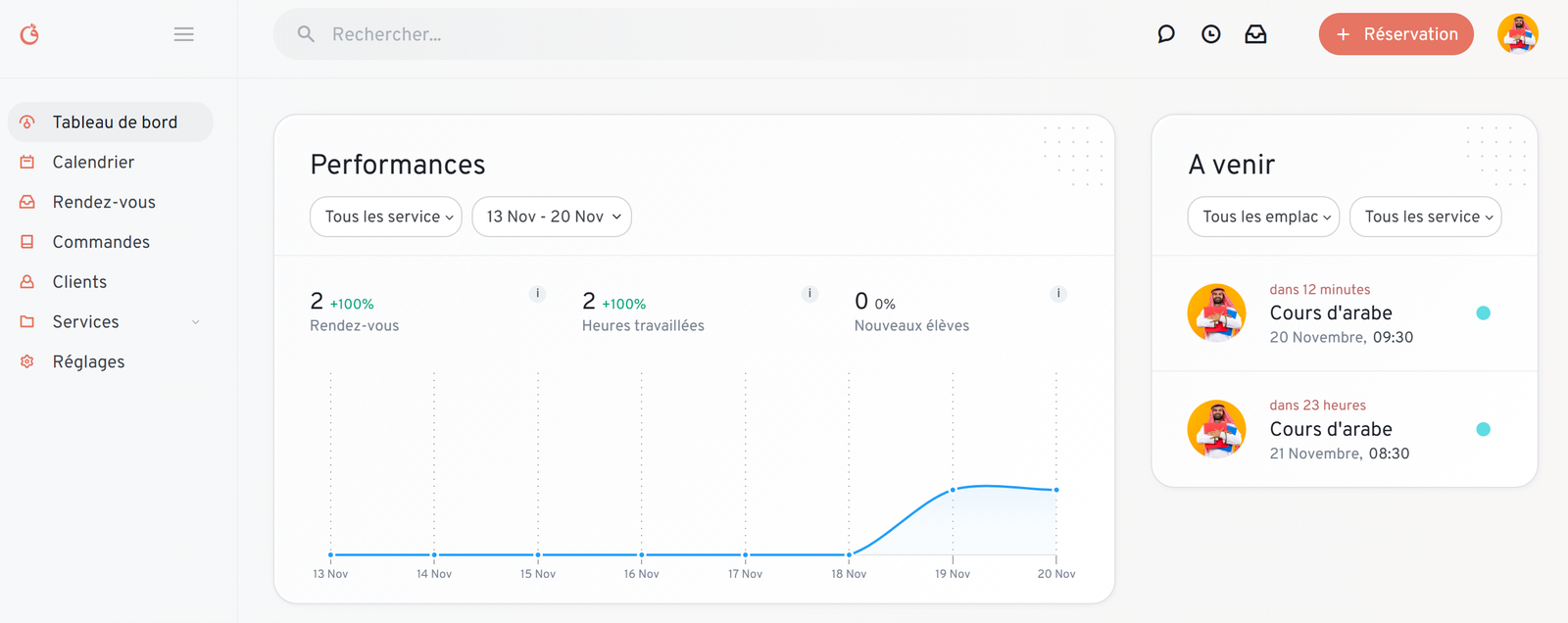Open the Tous les emplacements dropdown
The width and height of the screenshot is (1568, 623).
point(1263,216)
